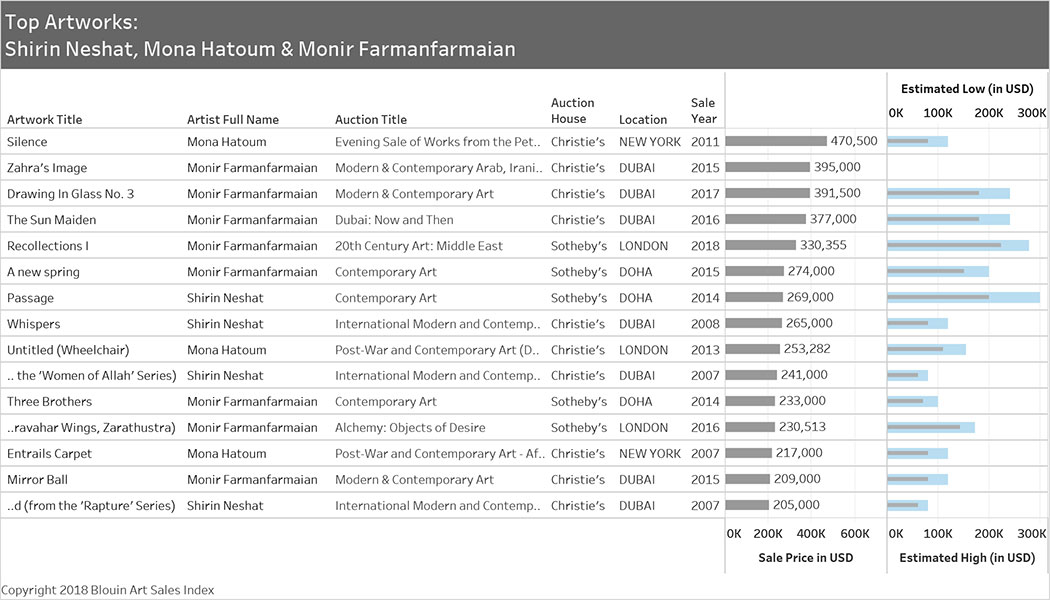The height and width of the screenshot is (600, 1050).
Task: Select the Alchemy: Objects of Desire auction title
Action: [410, 428]
